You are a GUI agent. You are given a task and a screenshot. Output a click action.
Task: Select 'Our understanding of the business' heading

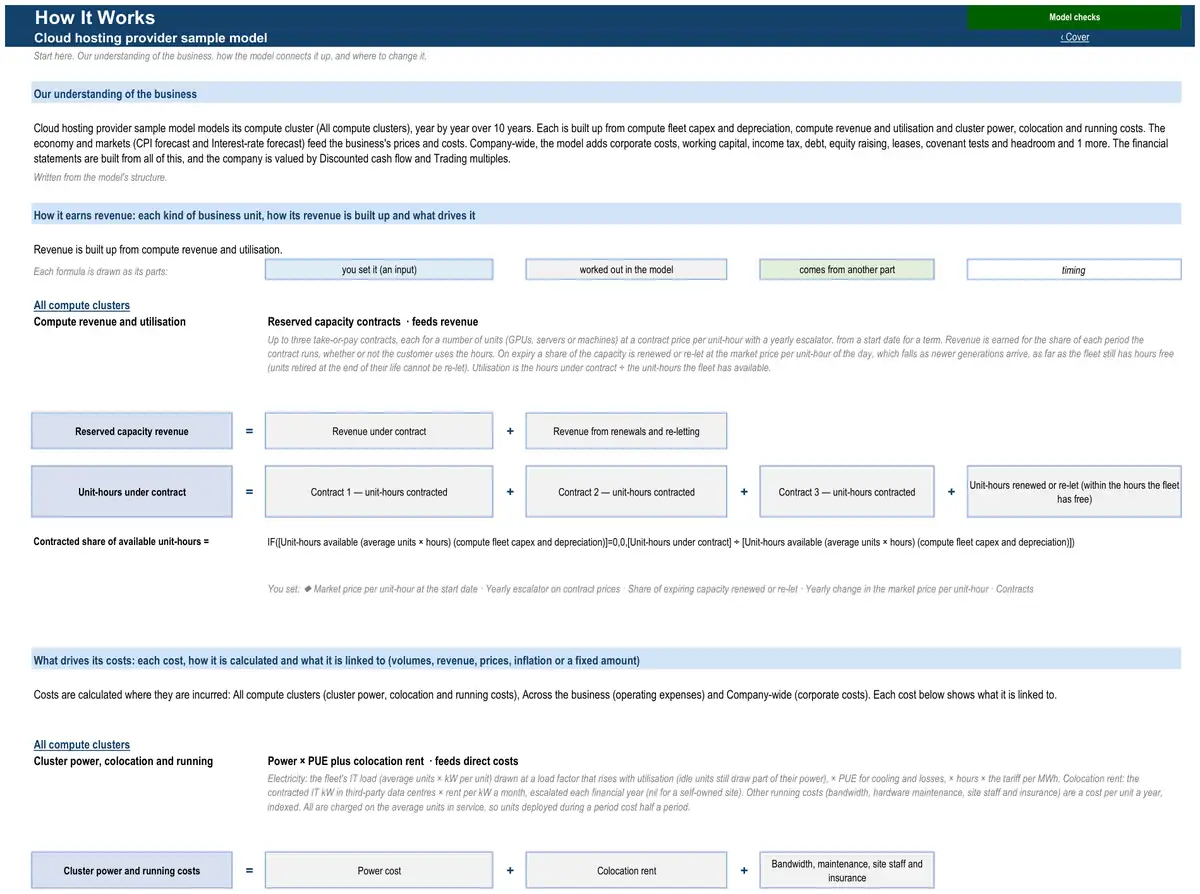coord(115,94)
